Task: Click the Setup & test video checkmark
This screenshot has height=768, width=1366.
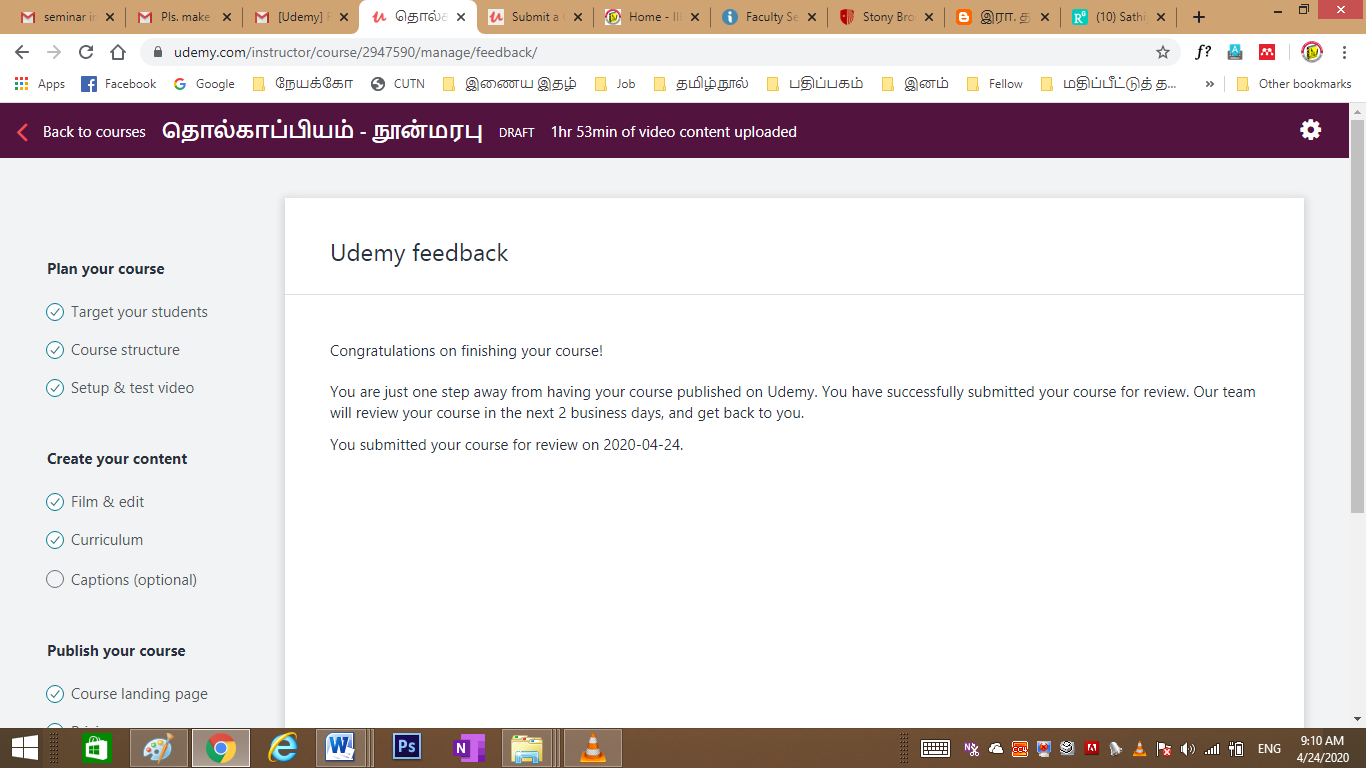Action: tap(55, 388)
